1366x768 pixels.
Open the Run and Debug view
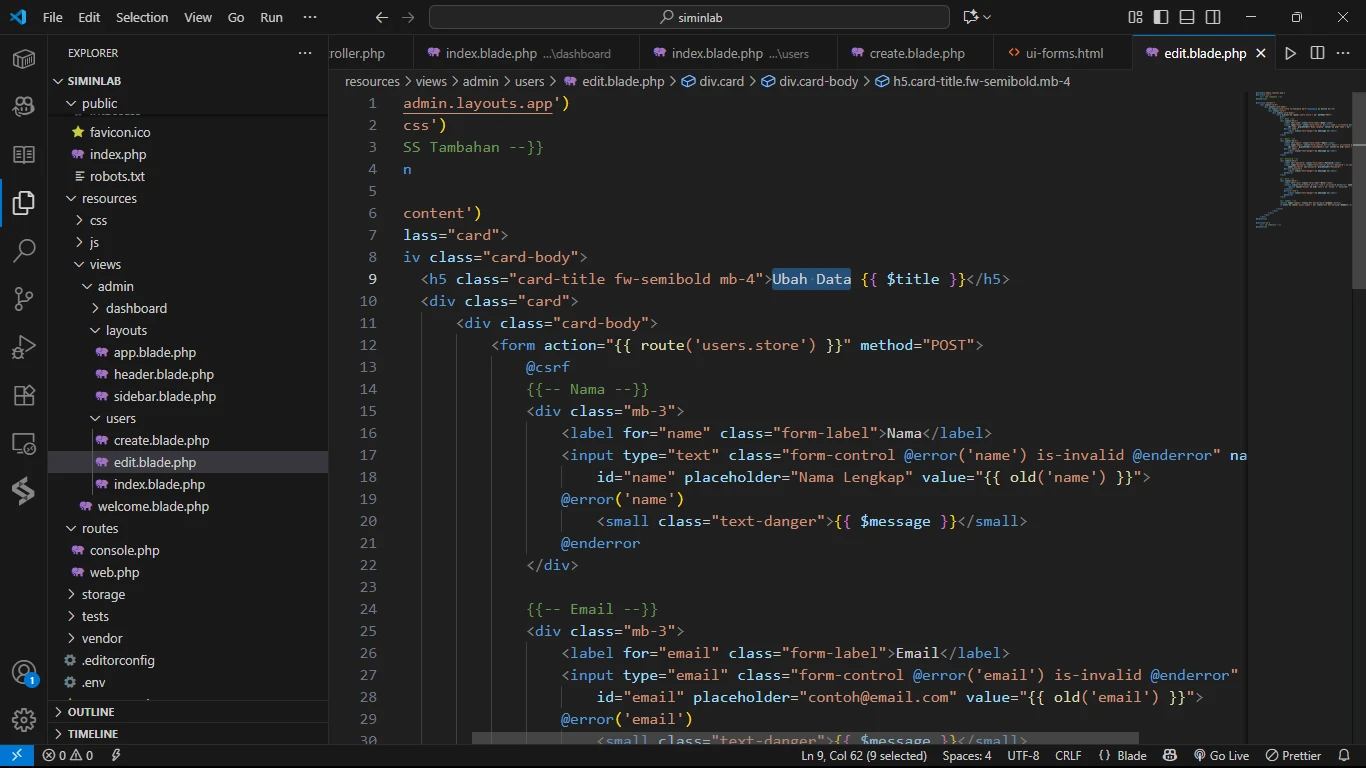click(24, 347)
